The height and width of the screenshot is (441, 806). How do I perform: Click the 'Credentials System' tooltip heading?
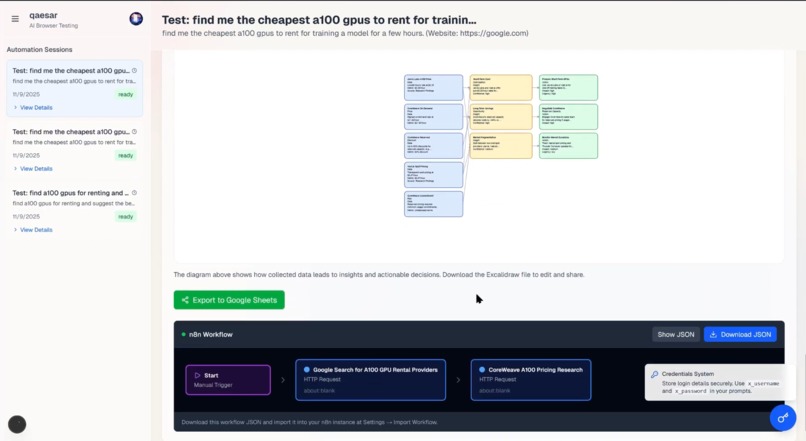pos(688,374)
